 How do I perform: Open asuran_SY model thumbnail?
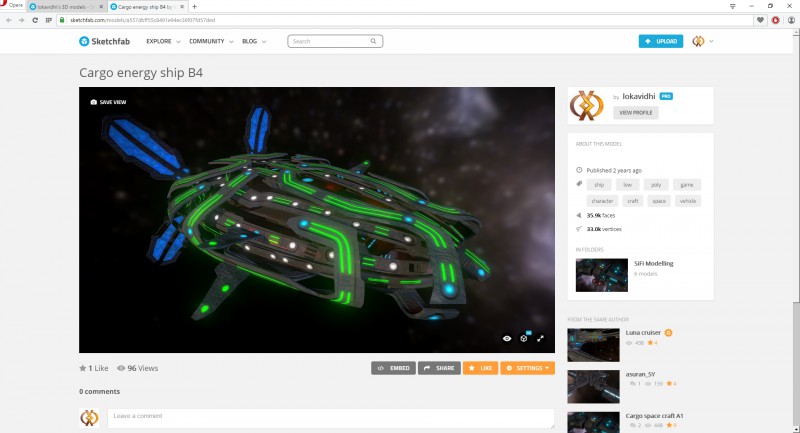pos(593,387)
